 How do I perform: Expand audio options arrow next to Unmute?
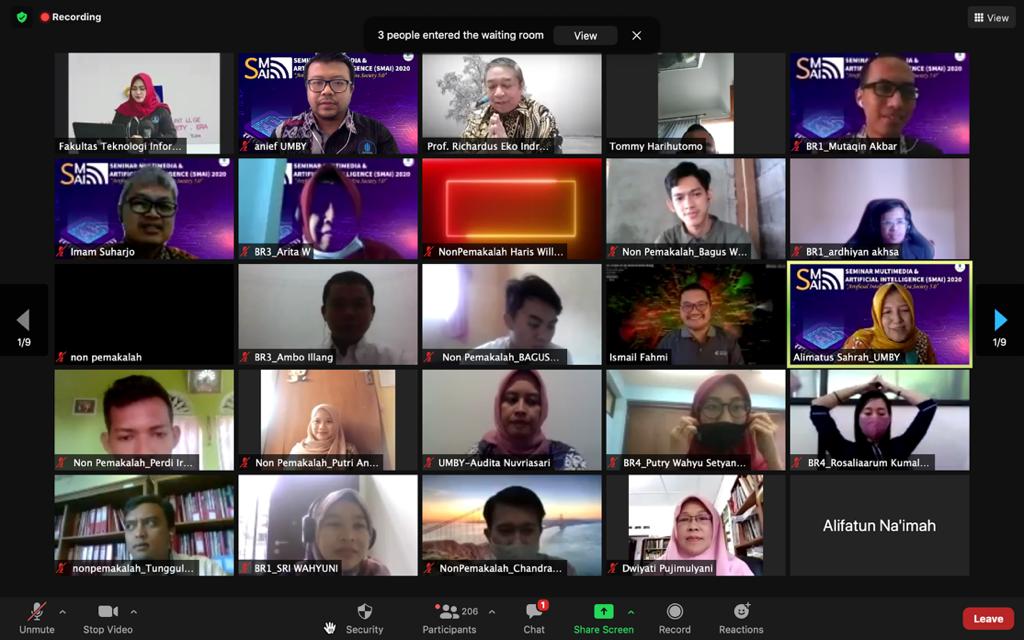click(x=63, y=612)
